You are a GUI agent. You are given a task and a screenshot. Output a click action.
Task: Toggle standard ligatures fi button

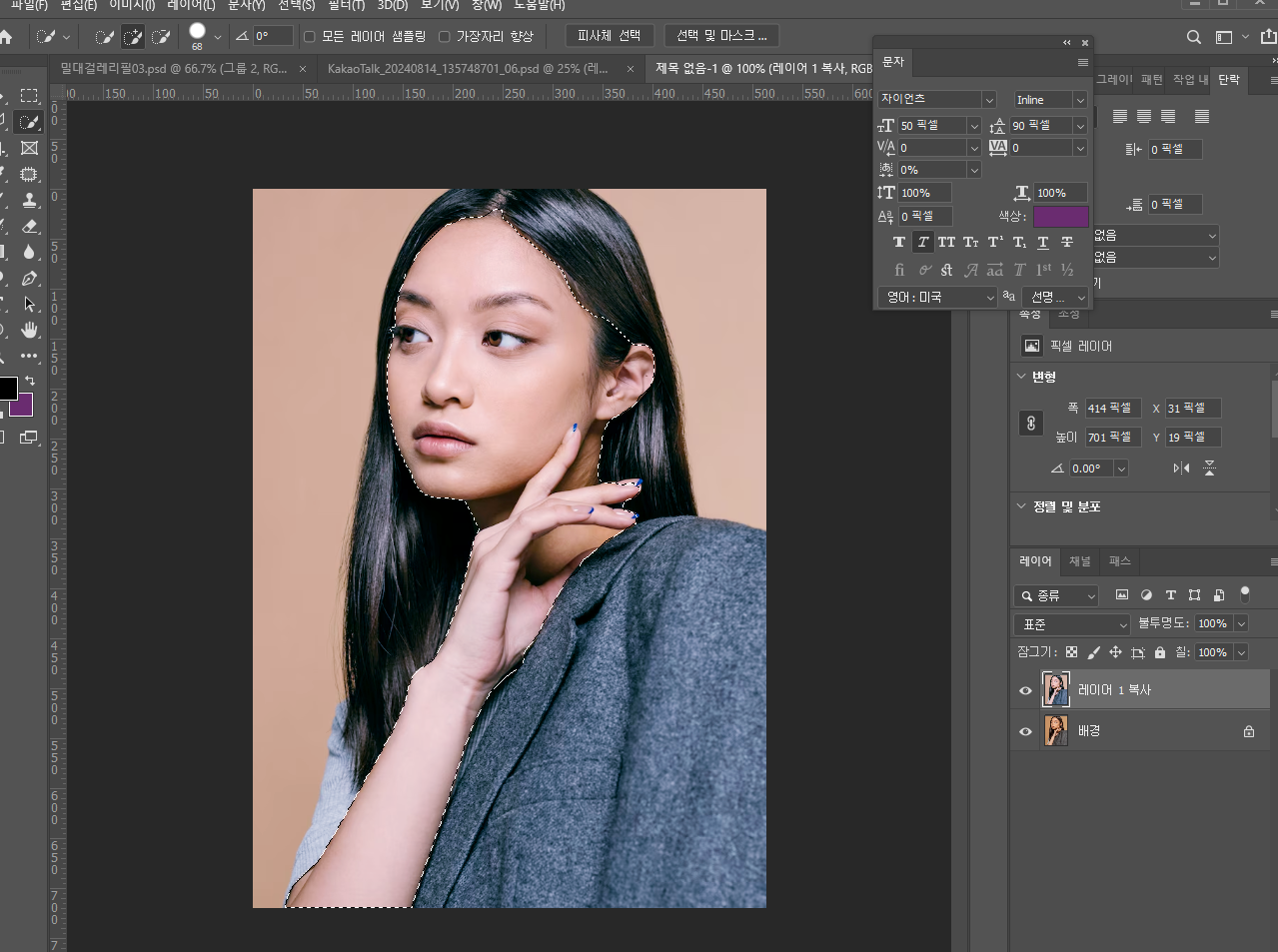coord(899,270)
